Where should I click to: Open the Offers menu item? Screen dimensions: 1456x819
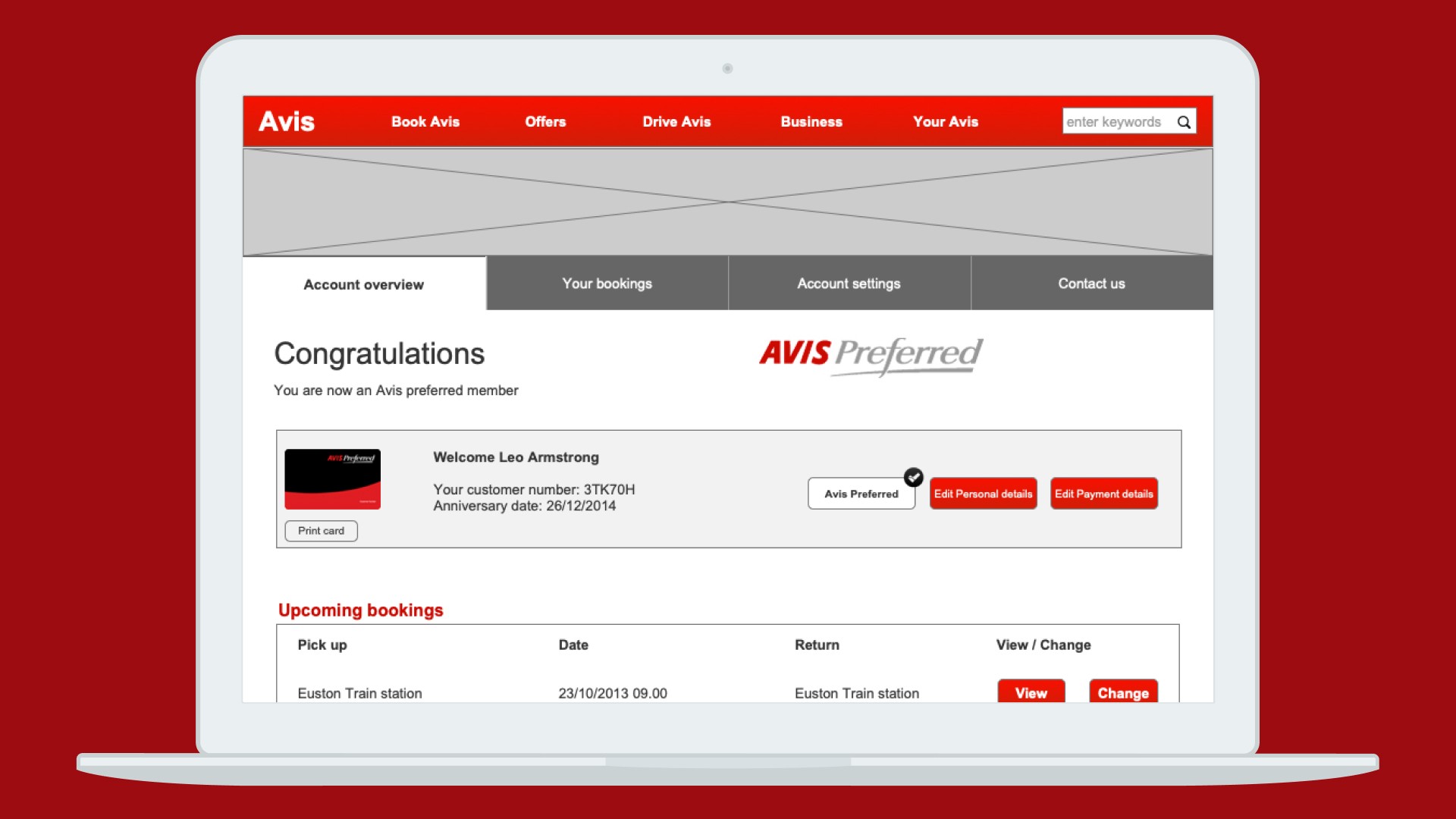coord(545,122)
